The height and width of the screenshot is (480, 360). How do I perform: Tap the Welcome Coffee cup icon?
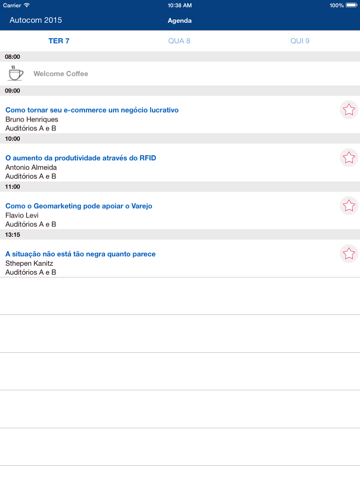tap(15, 73)
